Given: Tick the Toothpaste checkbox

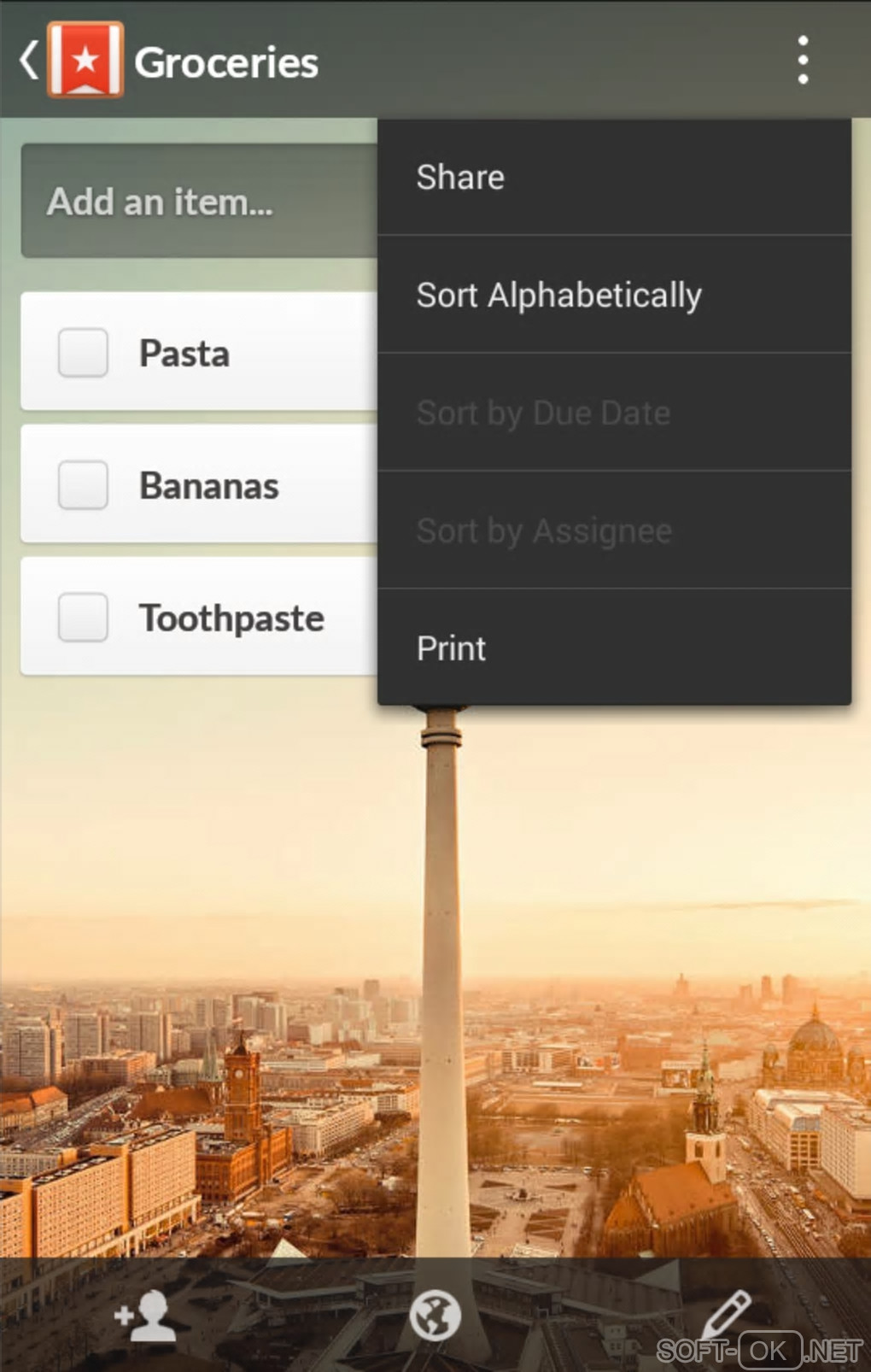Looking at the screenshot, I should click(83, 618).
